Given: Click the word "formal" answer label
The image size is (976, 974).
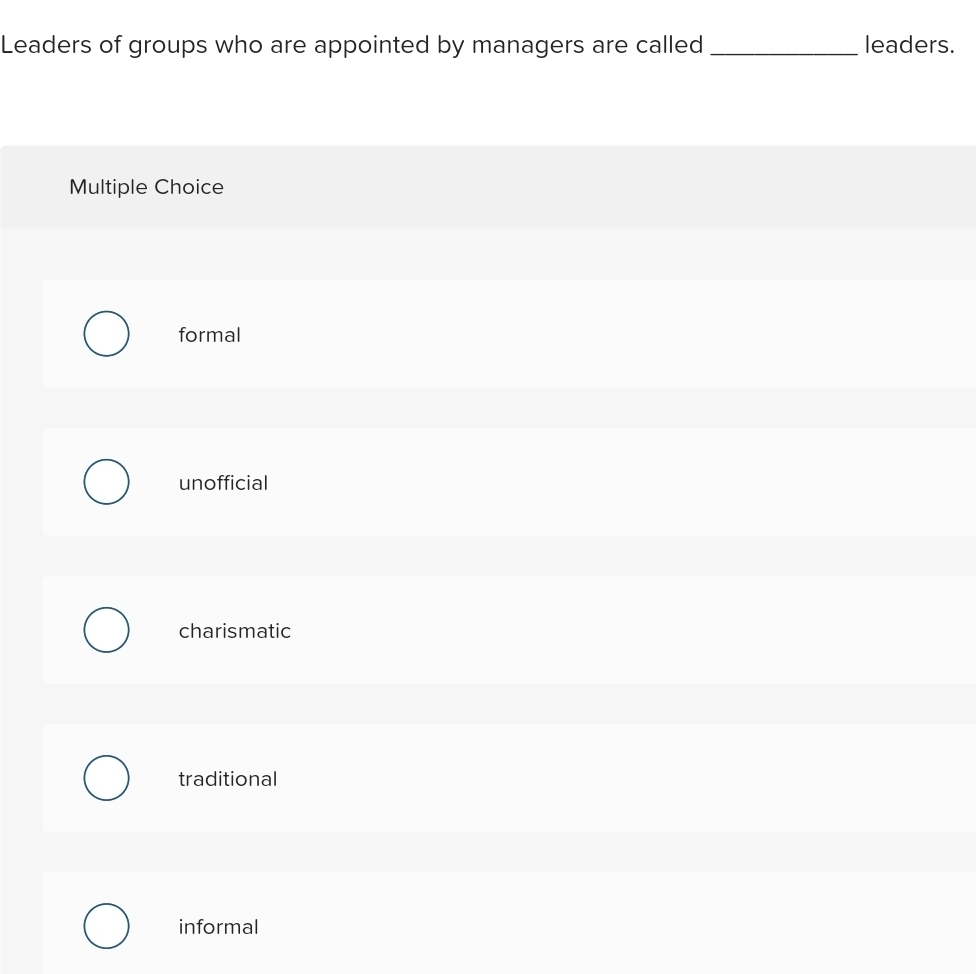Looking at the screenshot, I should point(209,335).
